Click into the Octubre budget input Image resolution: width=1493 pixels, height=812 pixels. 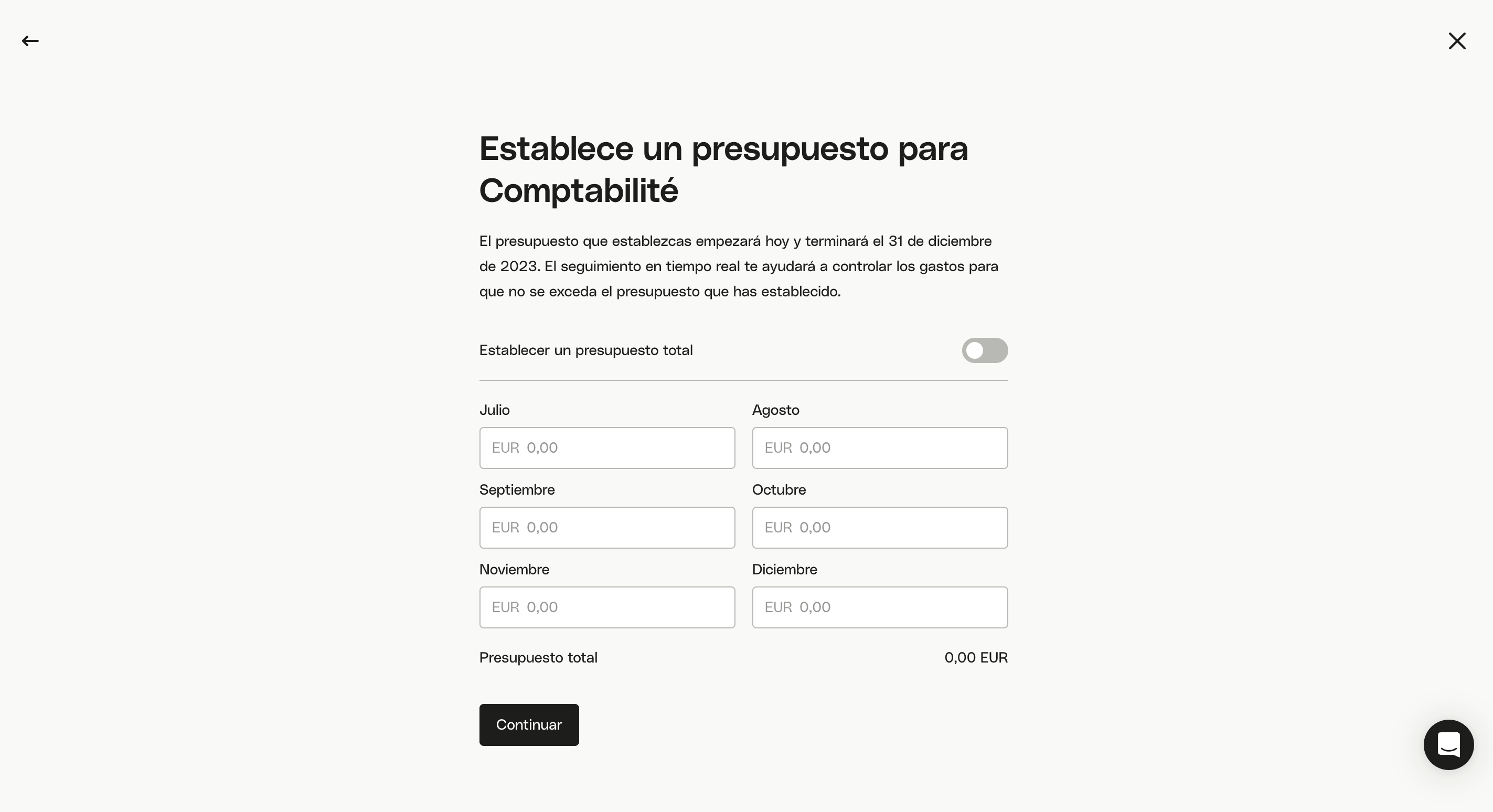880,527
